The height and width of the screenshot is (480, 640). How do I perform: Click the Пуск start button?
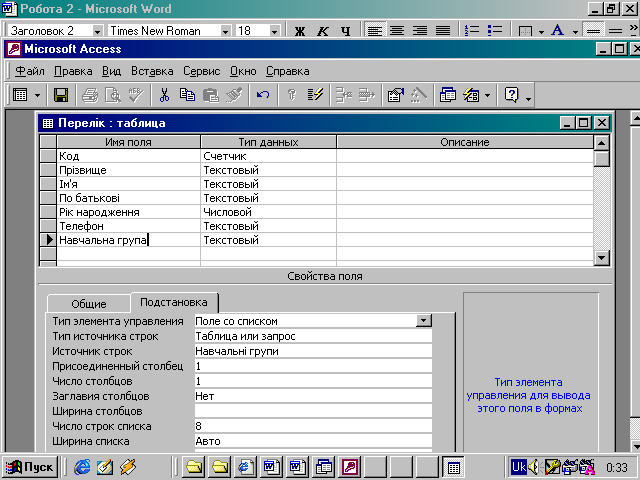[30, 467]
